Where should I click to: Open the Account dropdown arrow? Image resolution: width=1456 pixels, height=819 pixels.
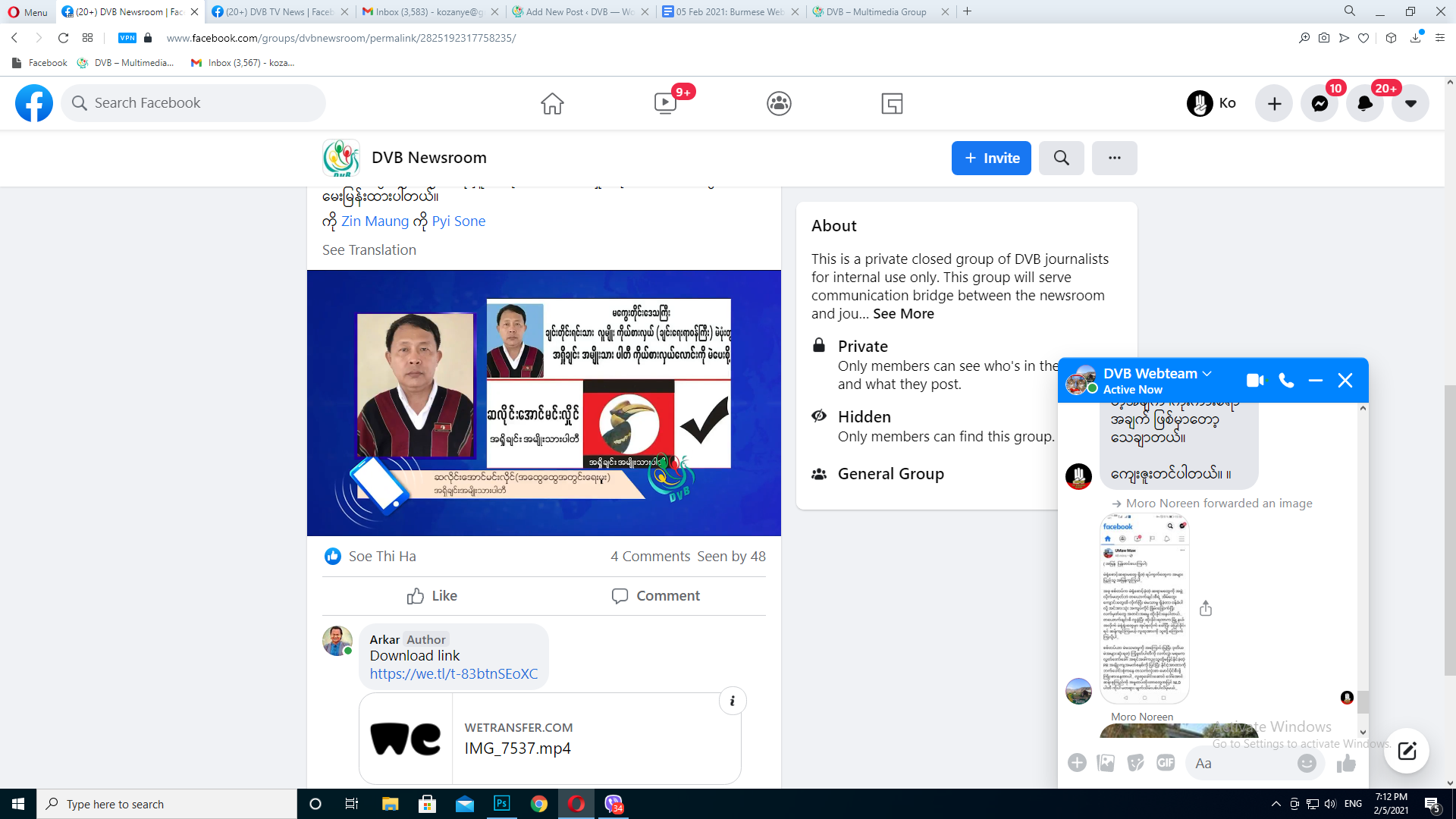pyautogui.click(x=1410, y=103)
